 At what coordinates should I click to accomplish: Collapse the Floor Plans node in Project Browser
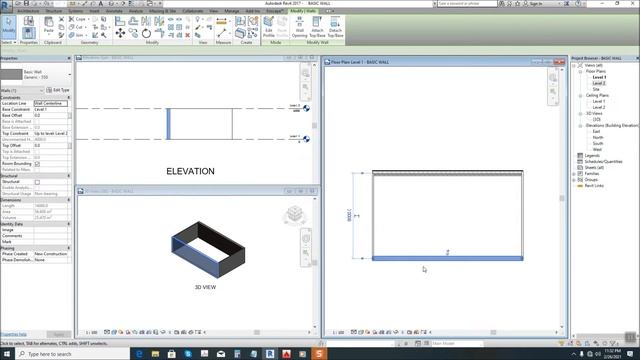click(580, 71)
